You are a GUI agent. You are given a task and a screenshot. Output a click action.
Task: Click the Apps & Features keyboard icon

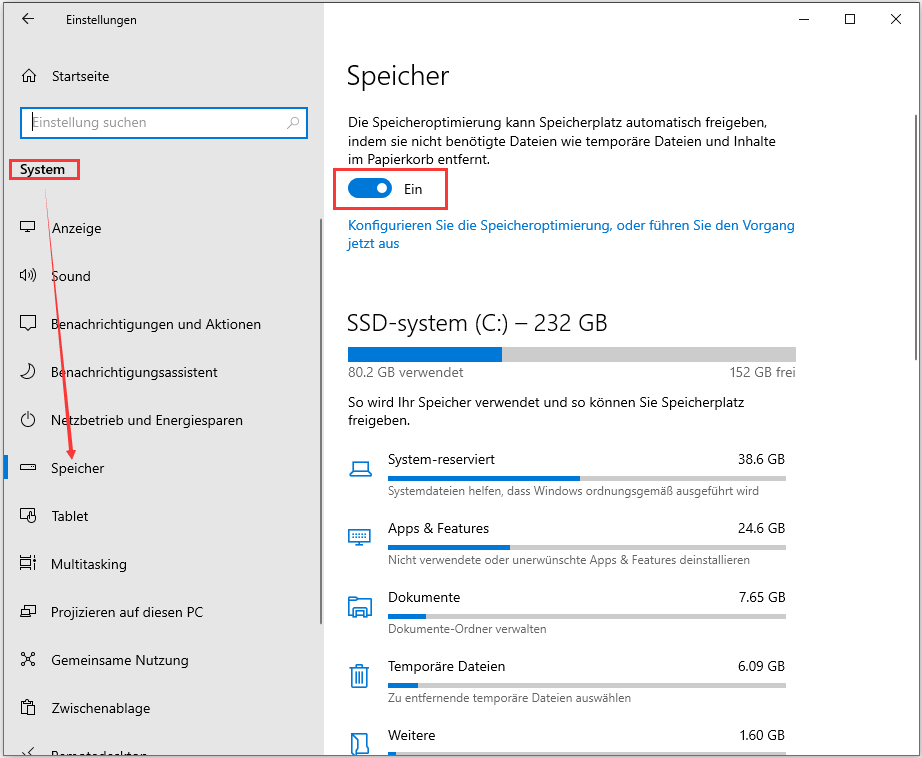(x=359, y=537)
